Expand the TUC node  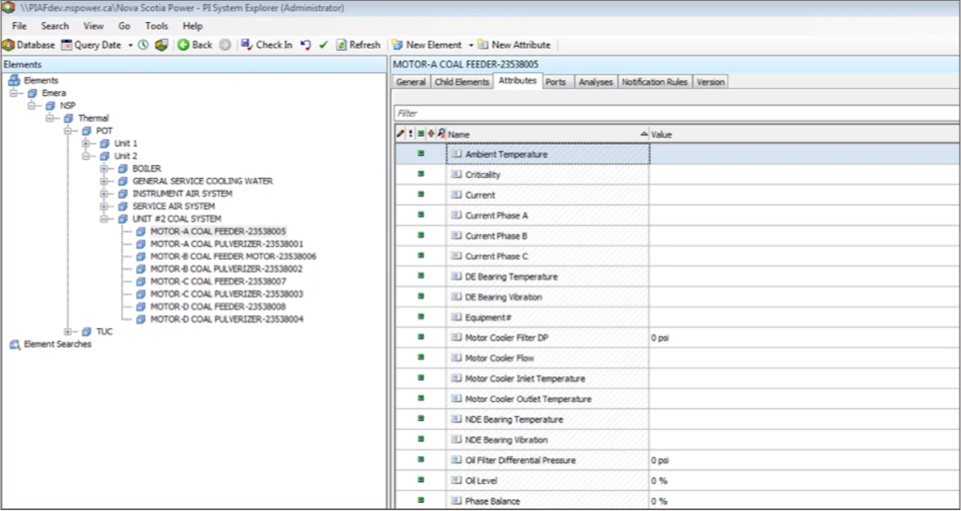click(x=69, y=331)
